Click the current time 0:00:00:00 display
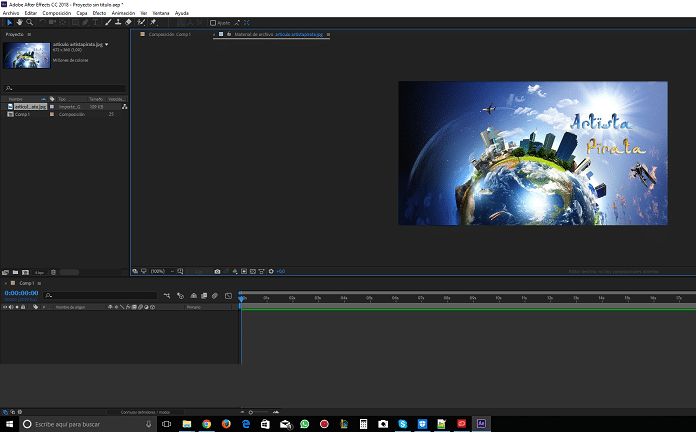 21,293
